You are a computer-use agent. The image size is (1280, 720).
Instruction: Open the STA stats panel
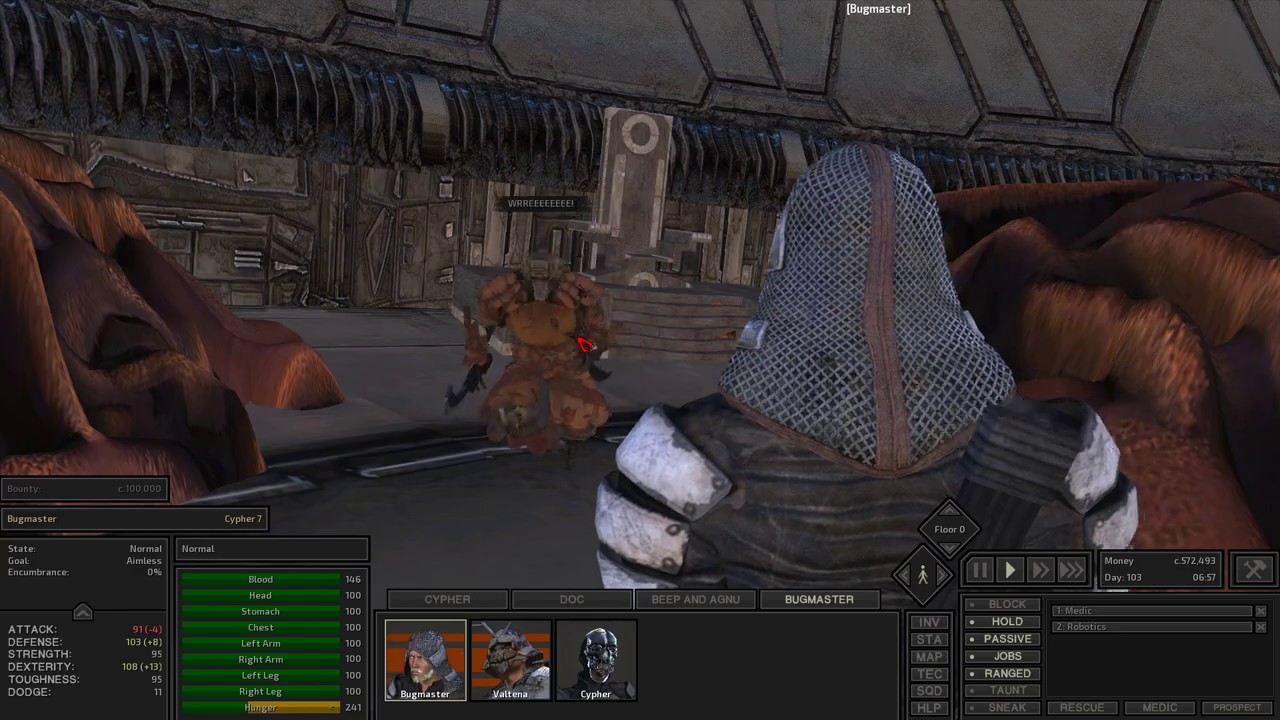[x=929, y=639]
